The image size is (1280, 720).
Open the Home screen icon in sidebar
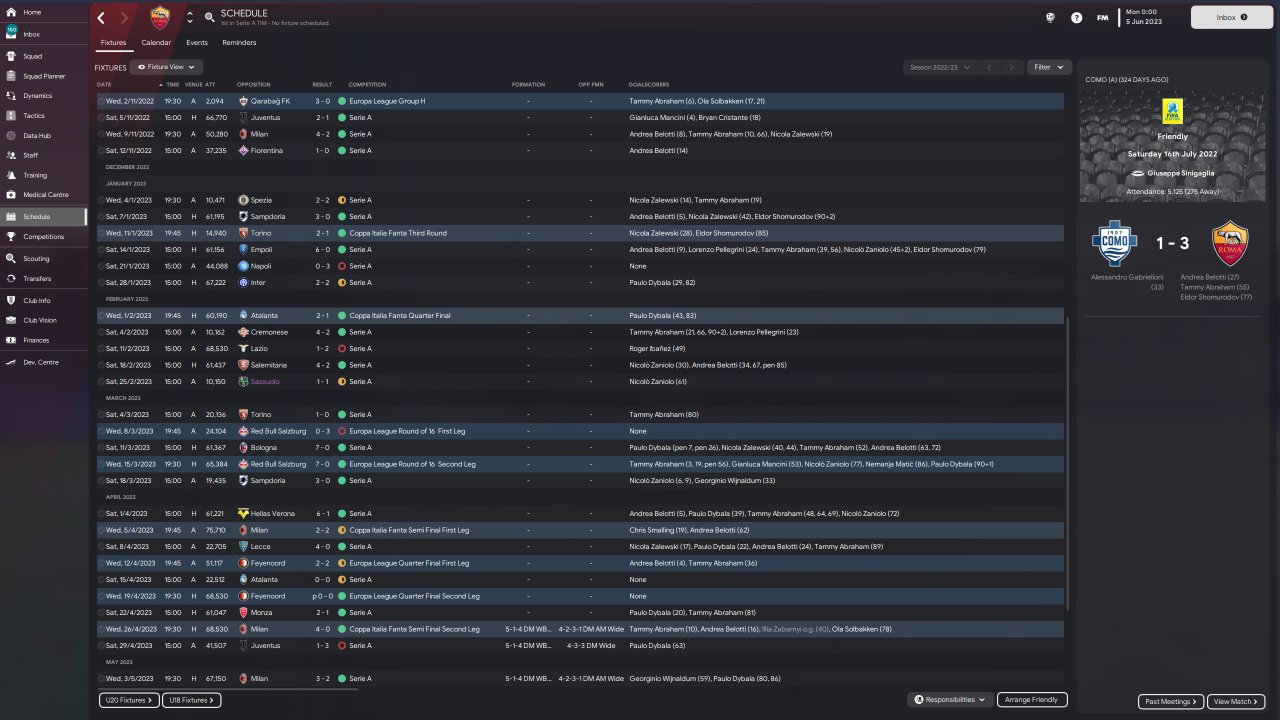(11, 12)
